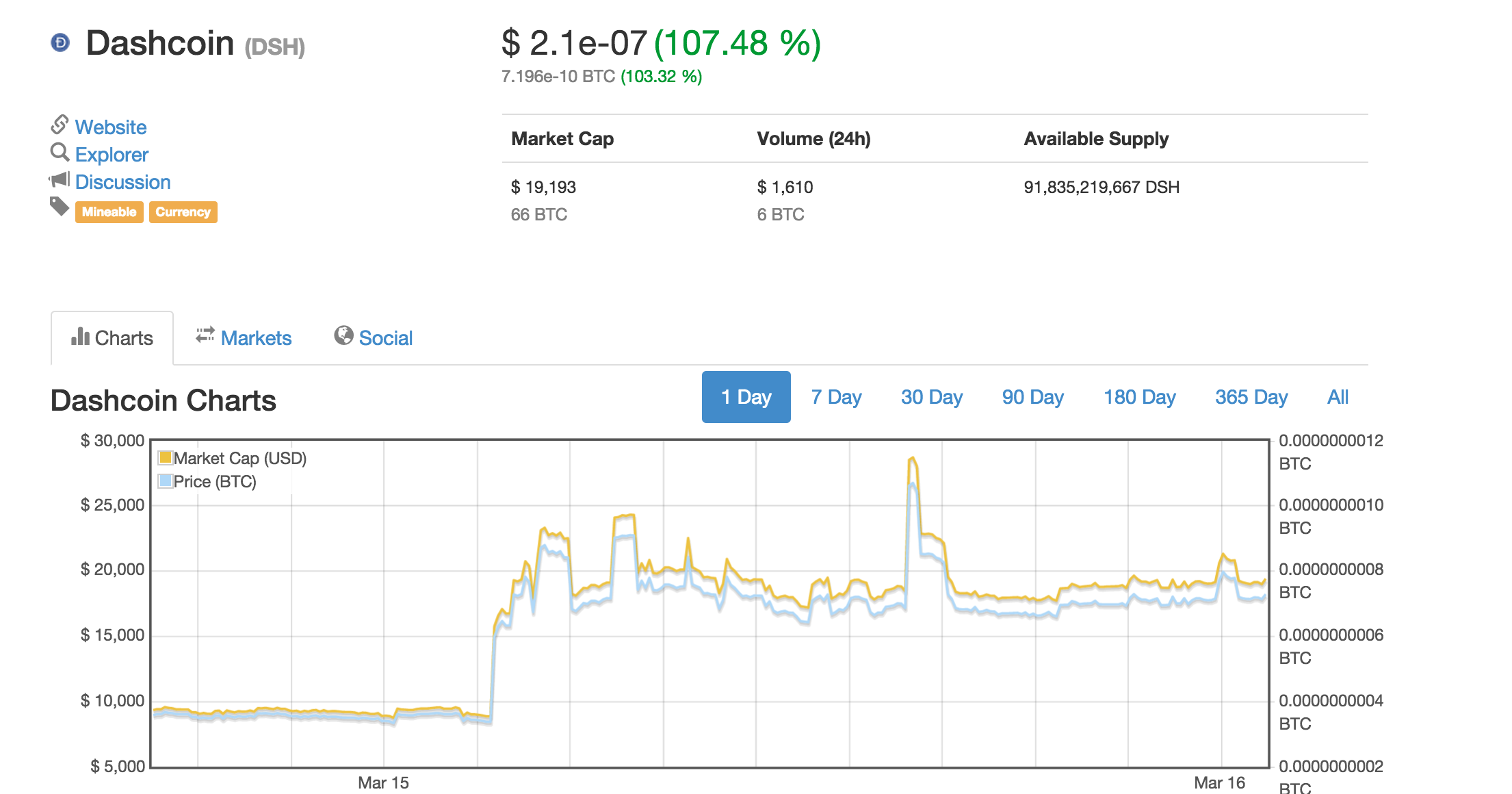Click the $ 2.1e-07 price text
This screenshot has height=794, width=1512.
tap(574, 43)
